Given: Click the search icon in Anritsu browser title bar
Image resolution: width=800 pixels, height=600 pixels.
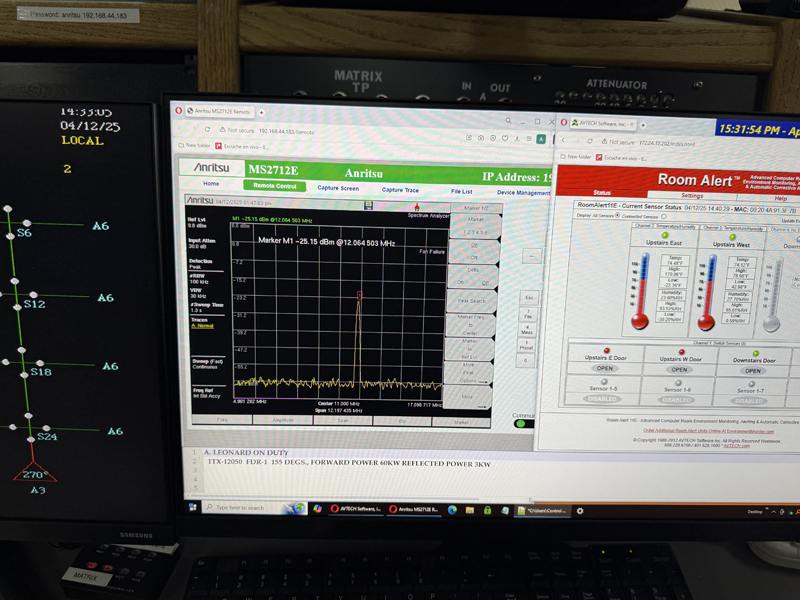Looking at the screenshot, I should (508, 121).
